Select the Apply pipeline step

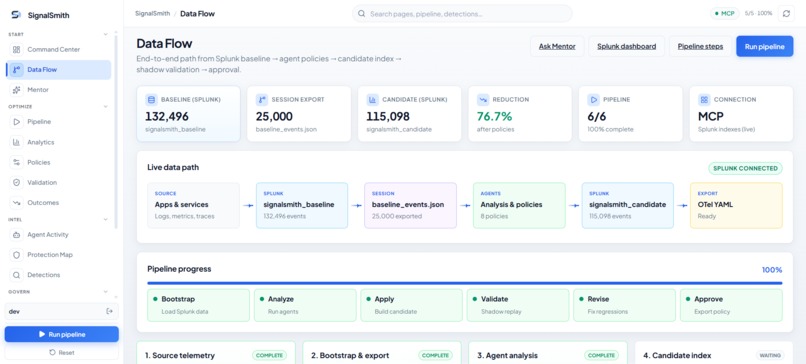tap(411, 305)
